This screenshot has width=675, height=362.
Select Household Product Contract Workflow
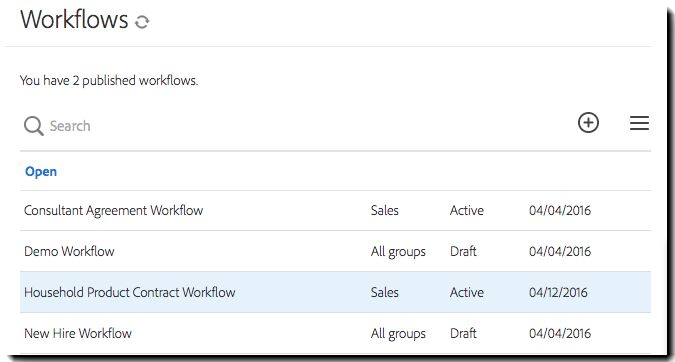(130, 292)
